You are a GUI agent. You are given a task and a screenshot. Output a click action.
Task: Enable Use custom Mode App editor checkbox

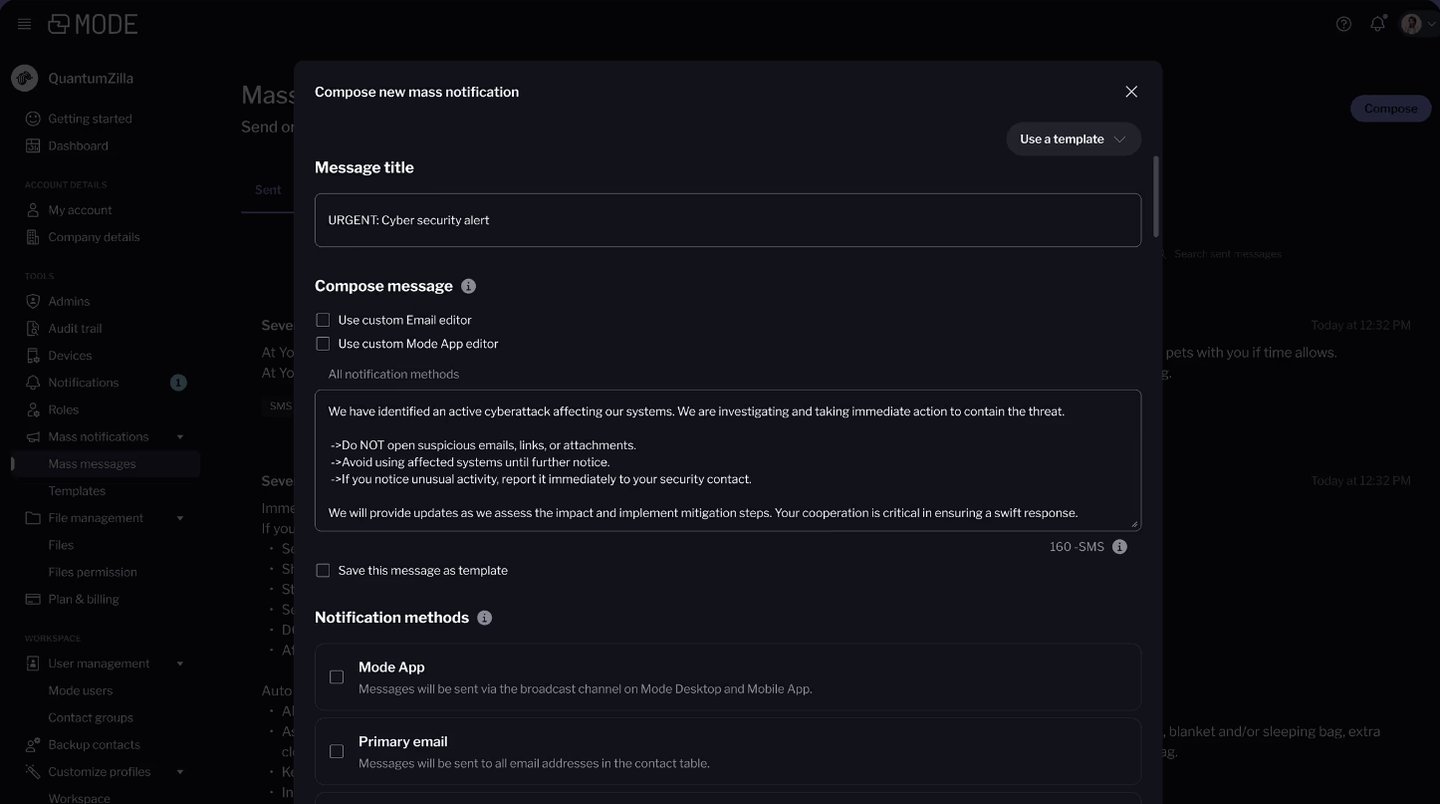pos(323,344)
